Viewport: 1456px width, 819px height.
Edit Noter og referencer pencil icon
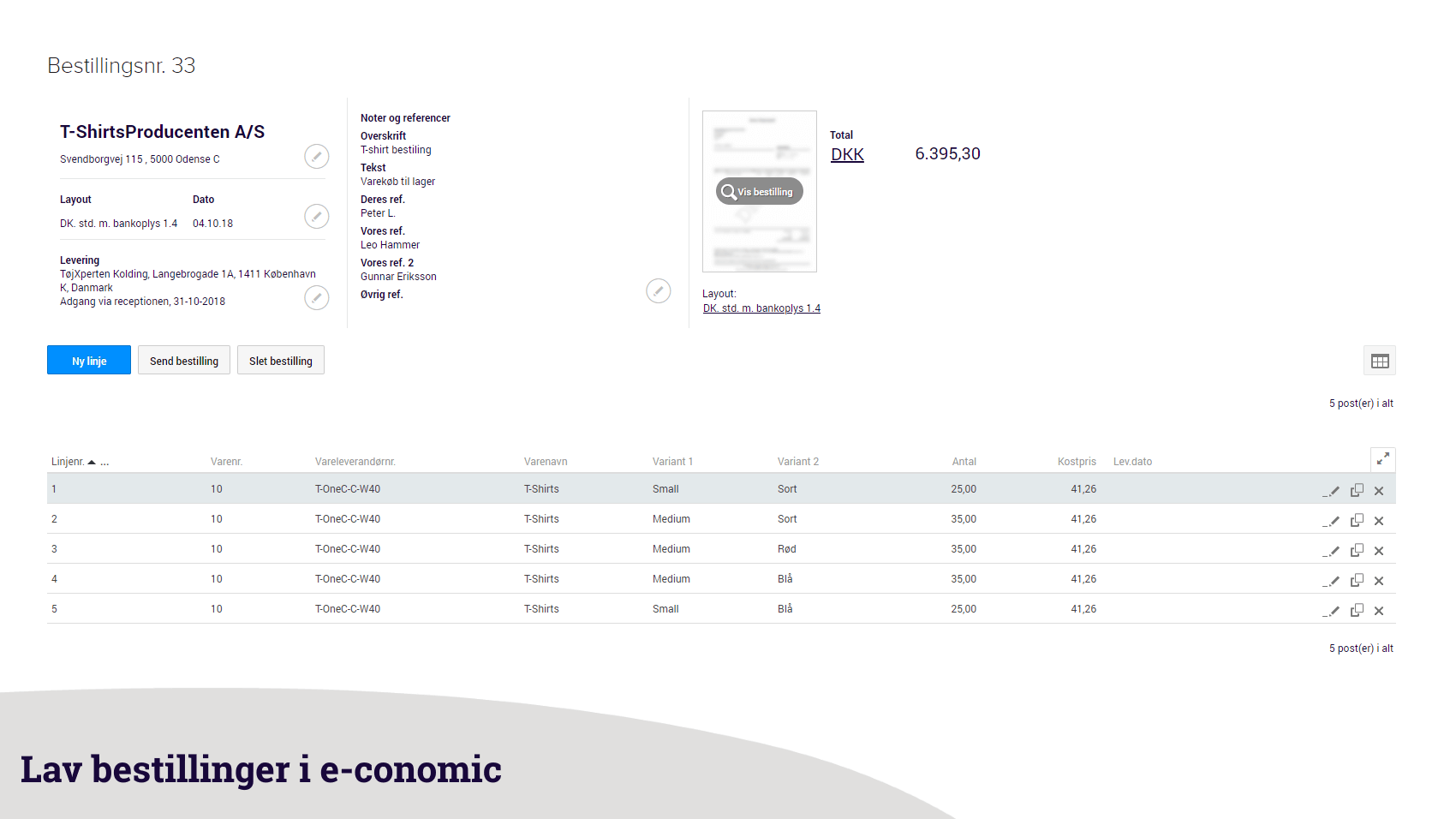coord(658,291)
